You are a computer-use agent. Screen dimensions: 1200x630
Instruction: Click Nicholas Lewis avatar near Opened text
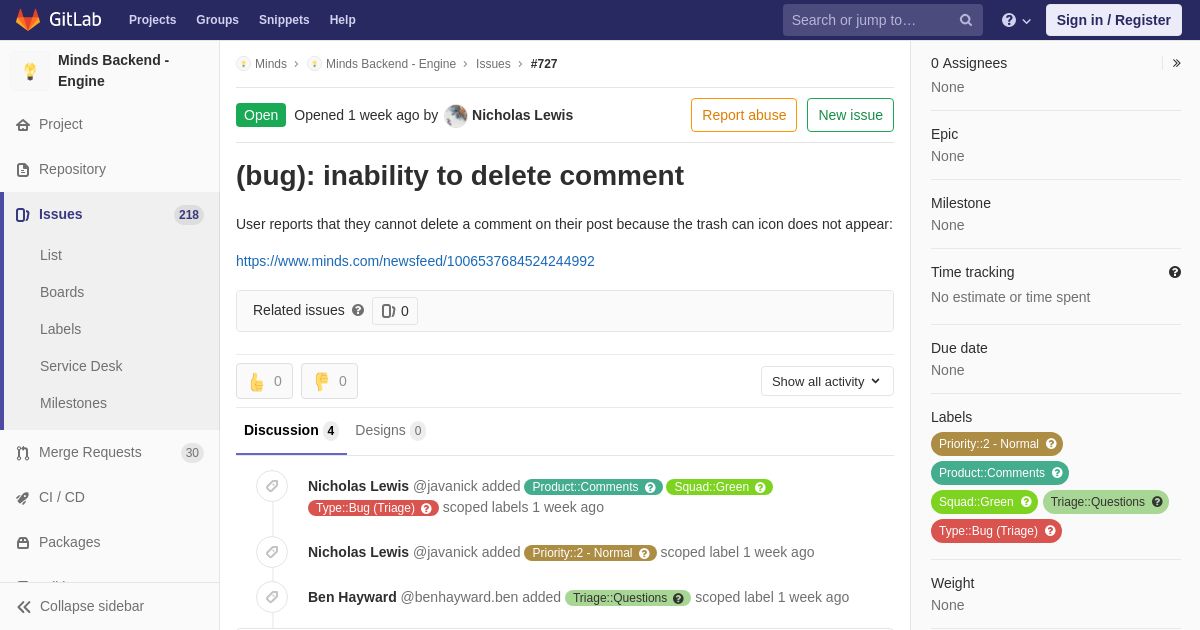tap(456, 115)
